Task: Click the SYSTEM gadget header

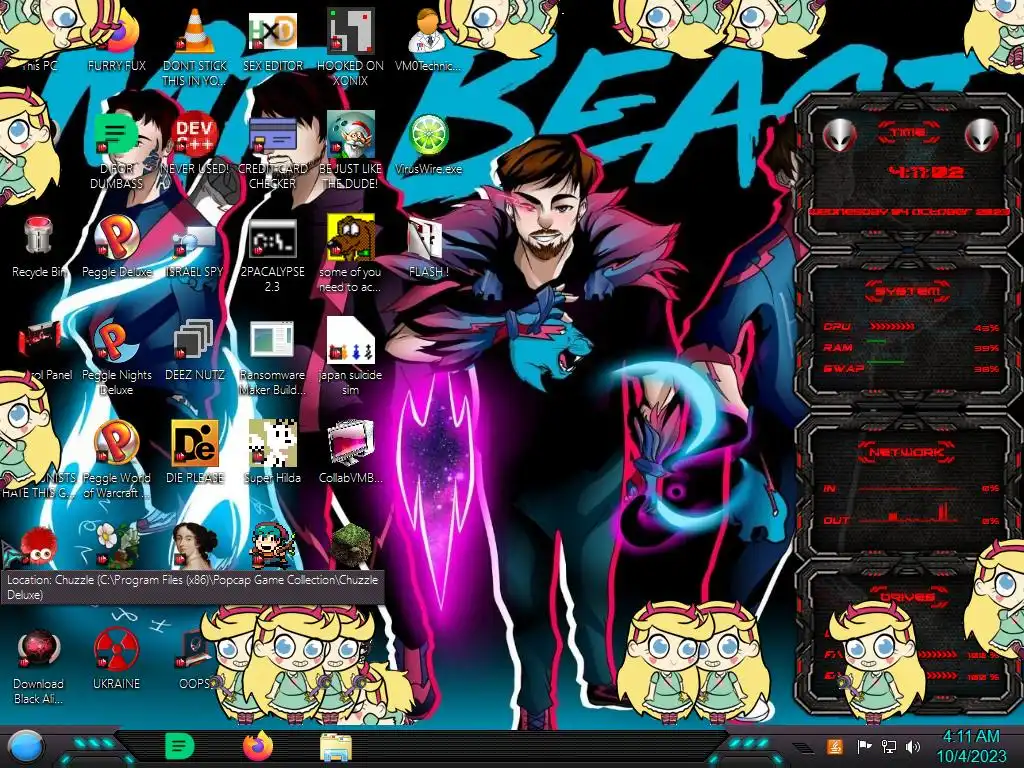Action: tap(907, 291)
